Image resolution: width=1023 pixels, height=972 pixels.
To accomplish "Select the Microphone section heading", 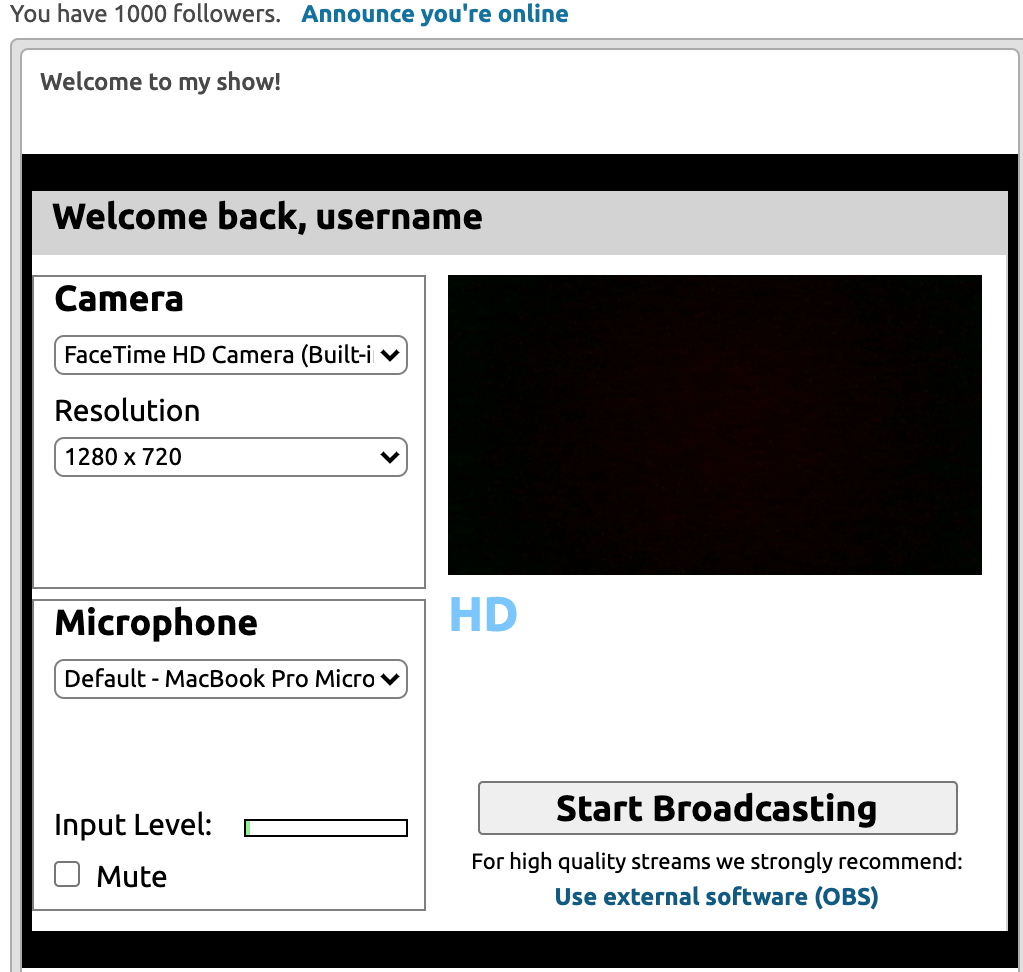I will click(x=156, y=623).
